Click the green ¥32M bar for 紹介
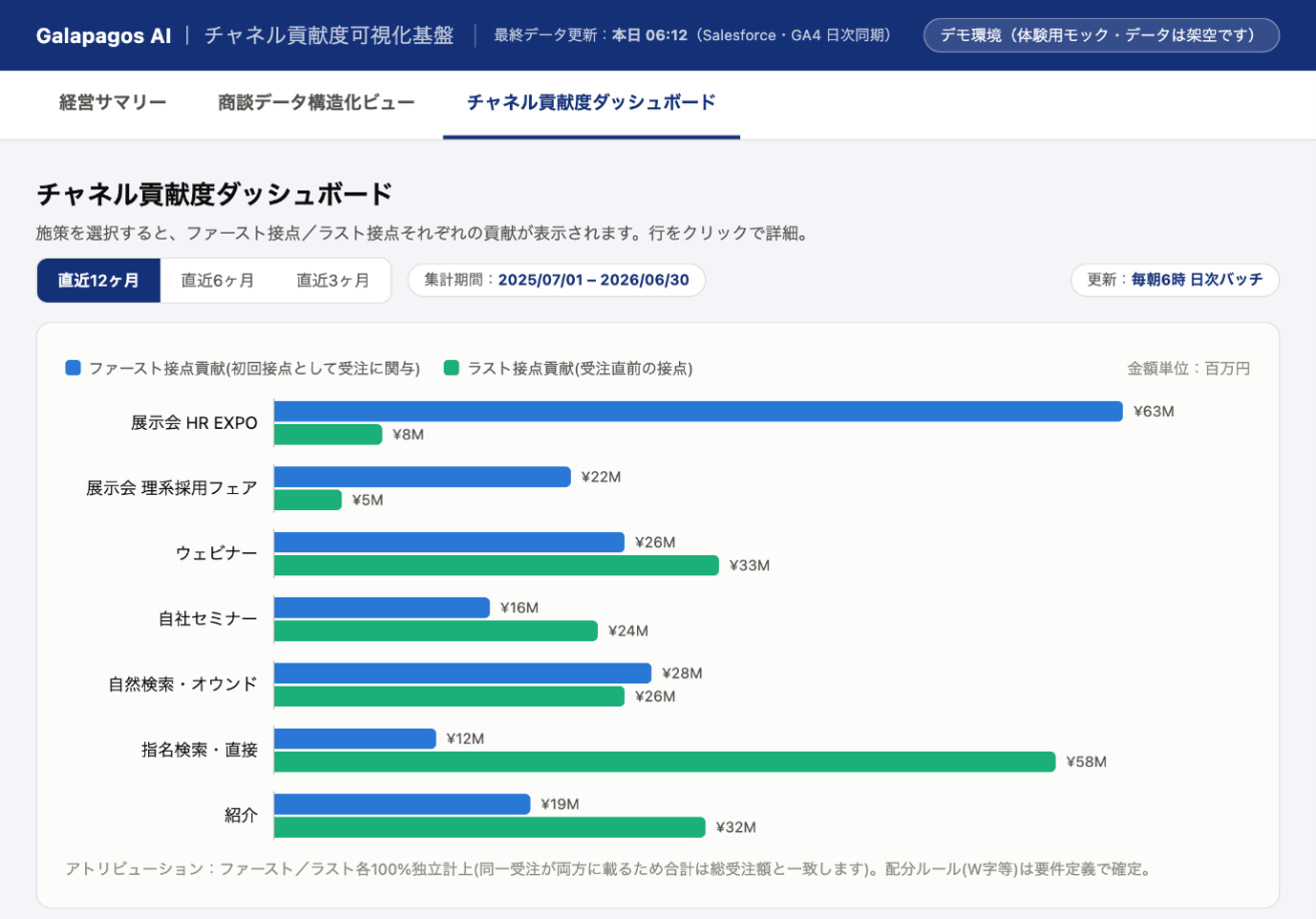 pyautogui.click(x=490, y=827)
